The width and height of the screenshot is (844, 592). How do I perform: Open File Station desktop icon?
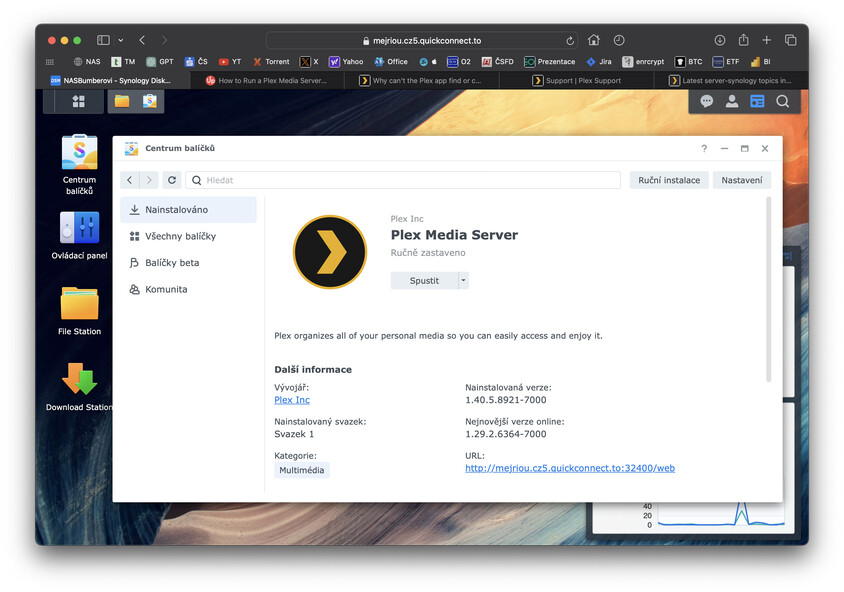(79, 311)
